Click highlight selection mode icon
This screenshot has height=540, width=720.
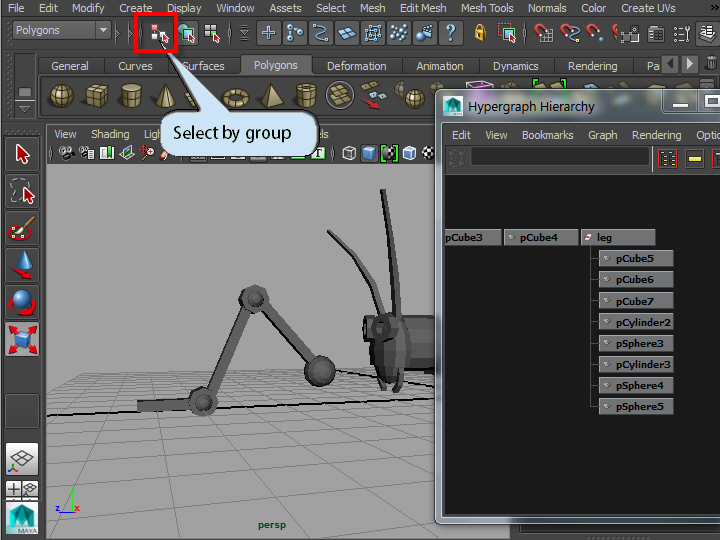507,33
